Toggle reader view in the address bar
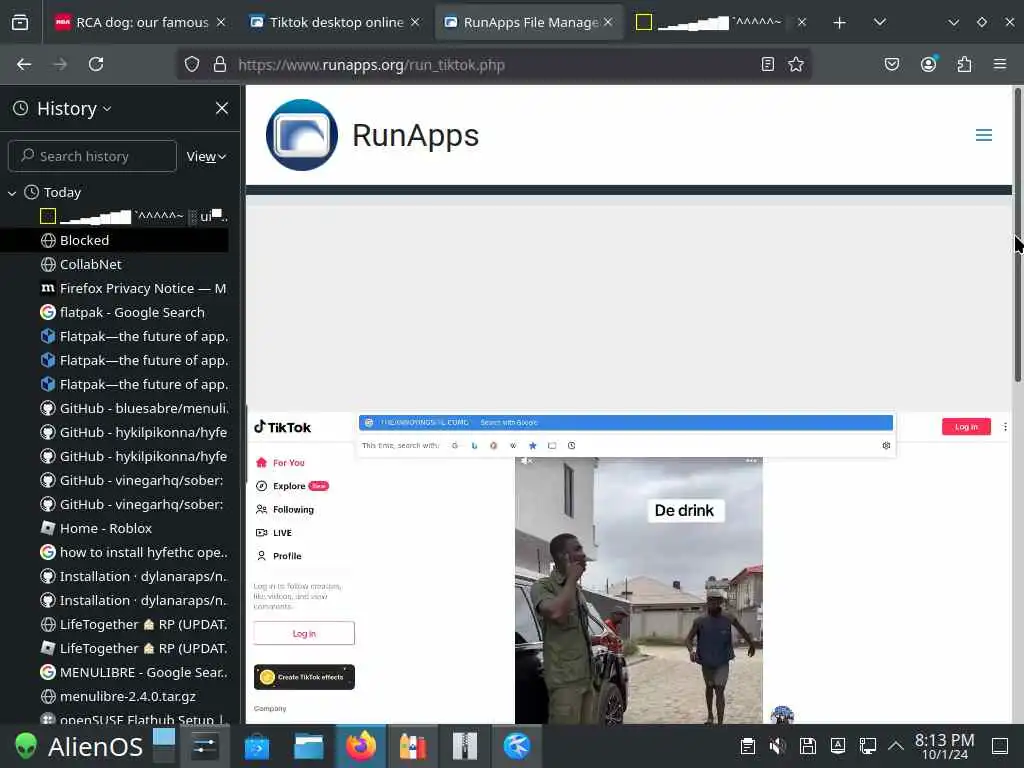The height and width of the screenshot is (768, 1024). click(x=768, y=64)
